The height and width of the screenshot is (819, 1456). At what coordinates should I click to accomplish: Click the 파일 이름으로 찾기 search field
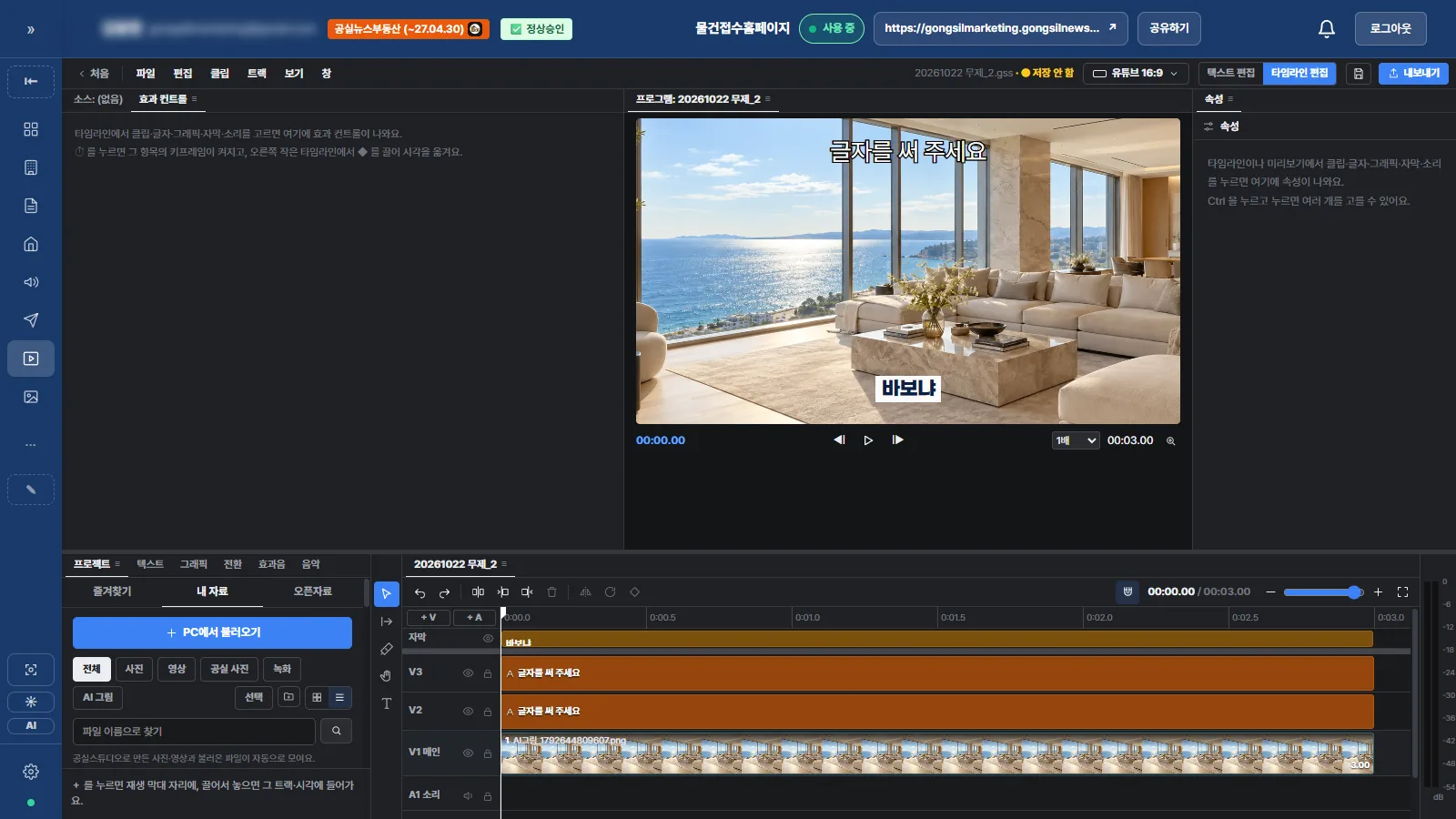[194, 732]
